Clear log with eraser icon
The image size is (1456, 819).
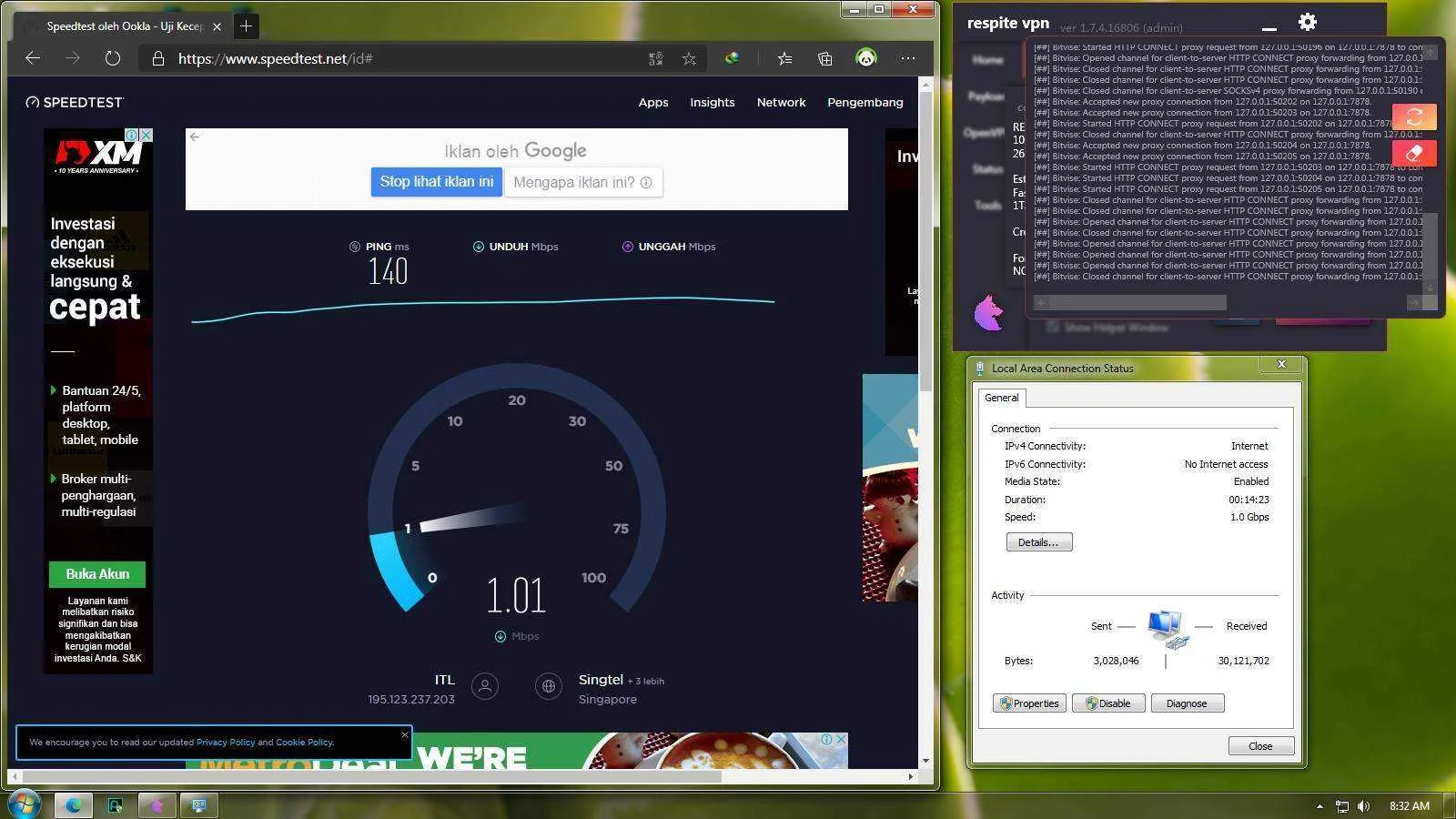tap(1414, 153)
